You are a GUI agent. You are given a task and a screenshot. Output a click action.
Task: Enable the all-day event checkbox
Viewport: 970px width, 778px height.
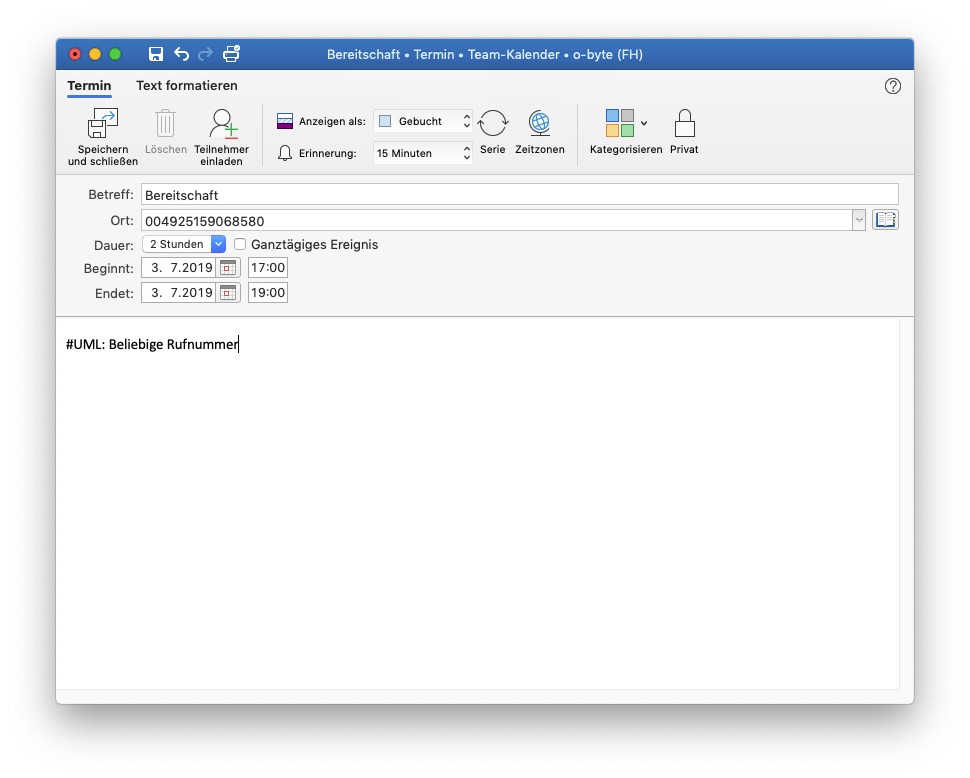tap(240, 244)
